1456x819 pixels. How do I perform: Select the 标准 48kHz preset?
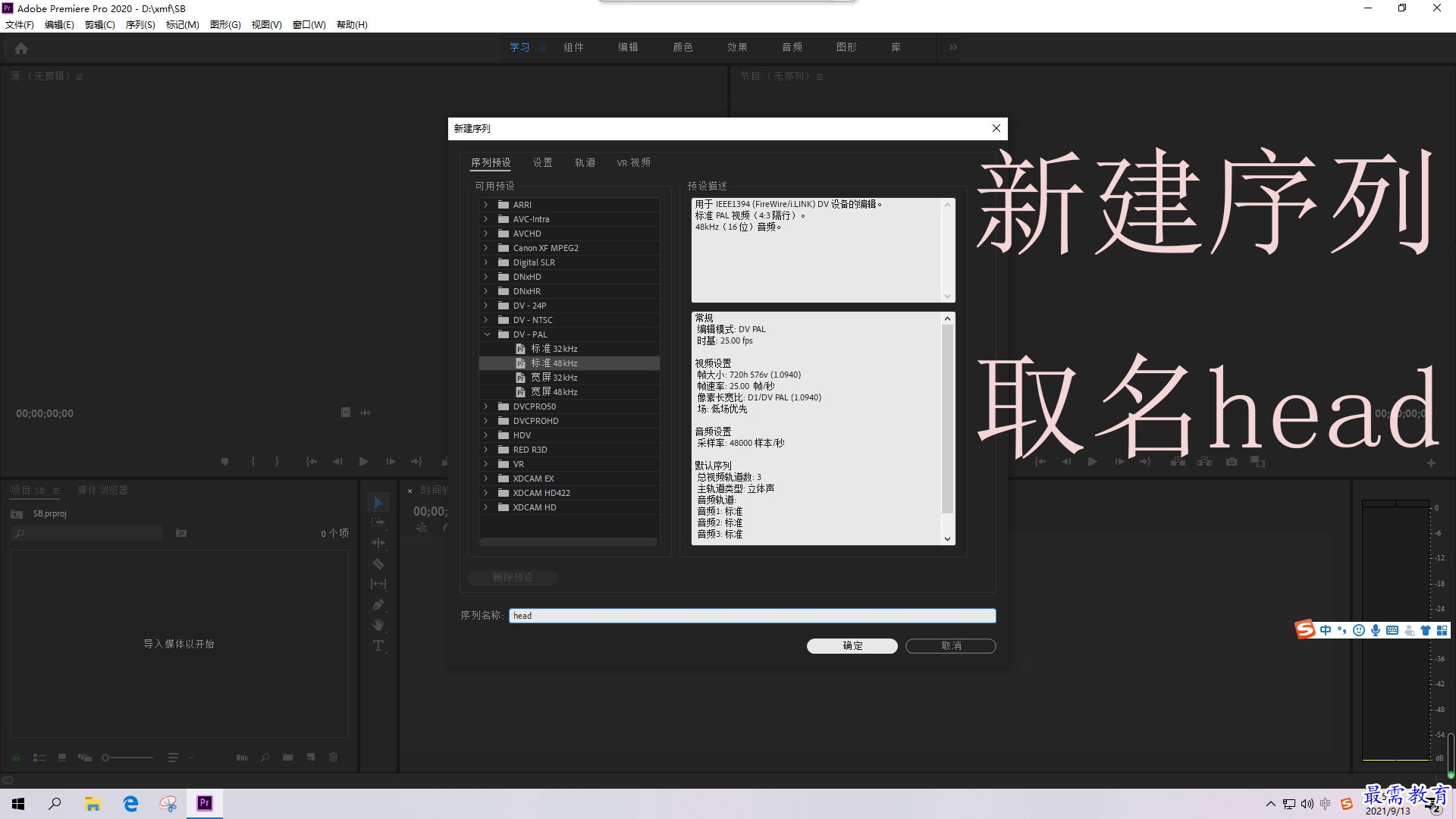[x=570, y=363]
